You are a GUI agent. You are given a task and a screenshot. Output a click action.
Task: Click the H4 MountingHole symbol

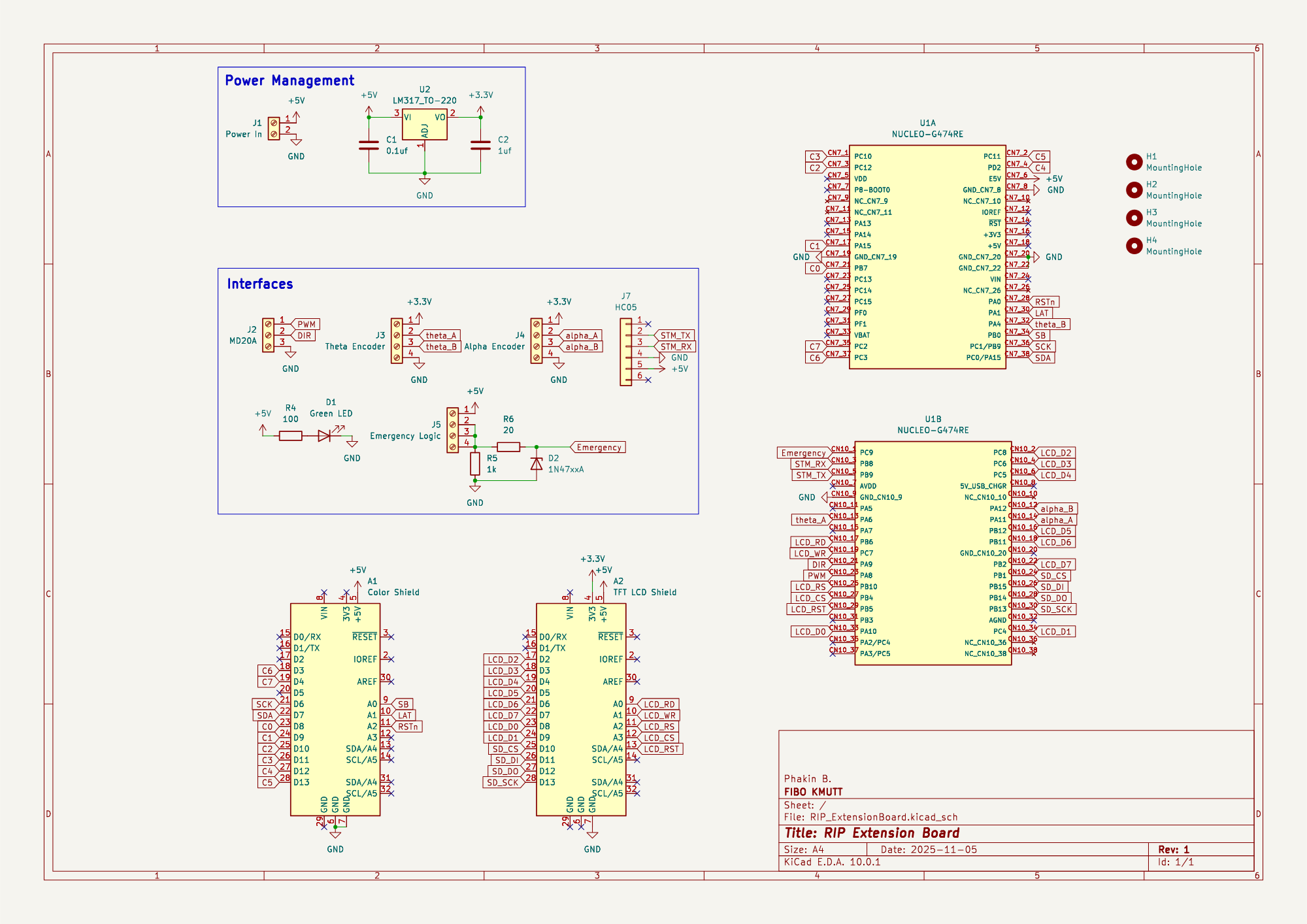[1134, 246]
